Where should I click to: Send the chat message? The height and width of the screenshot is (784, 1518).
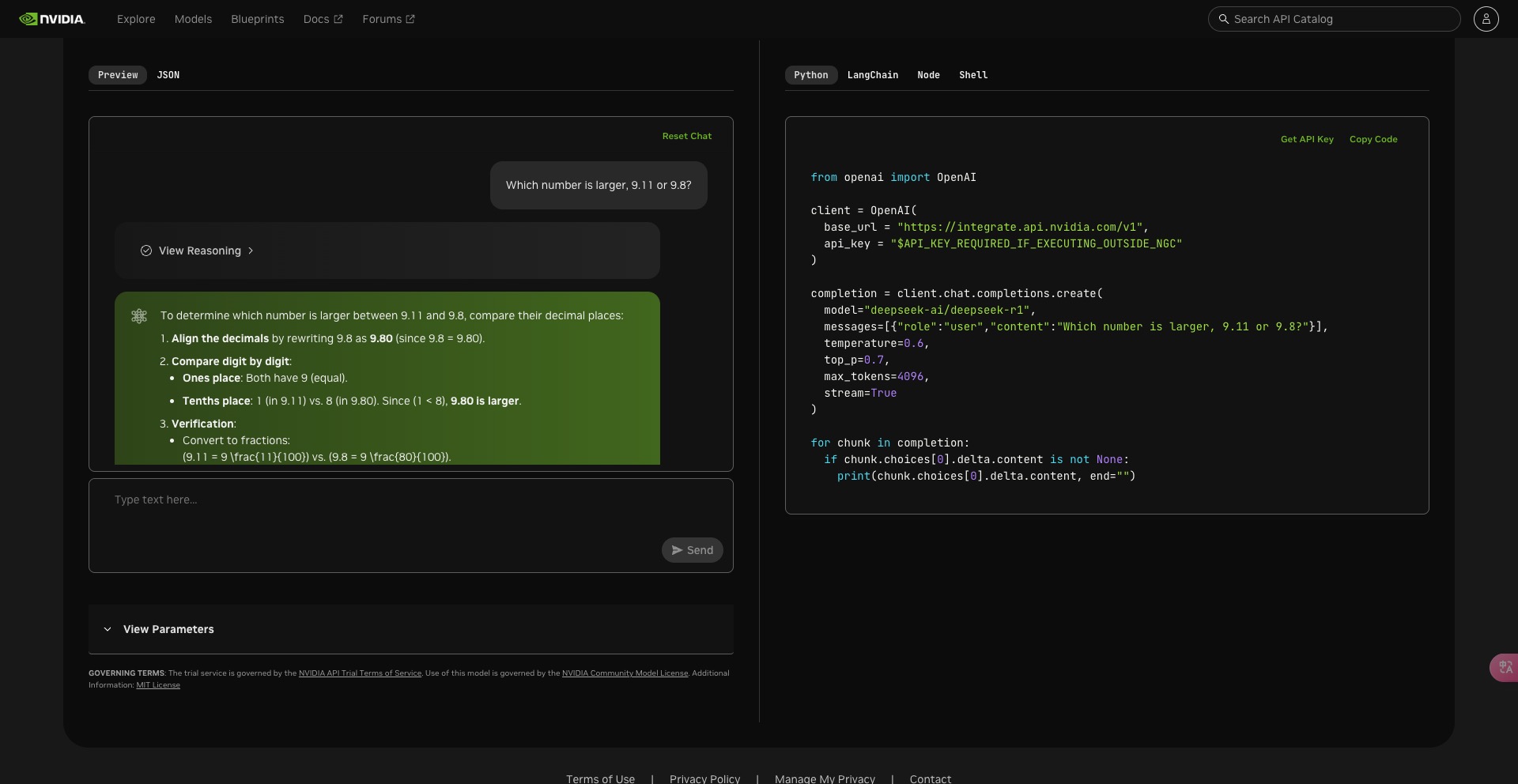point(693,550)
